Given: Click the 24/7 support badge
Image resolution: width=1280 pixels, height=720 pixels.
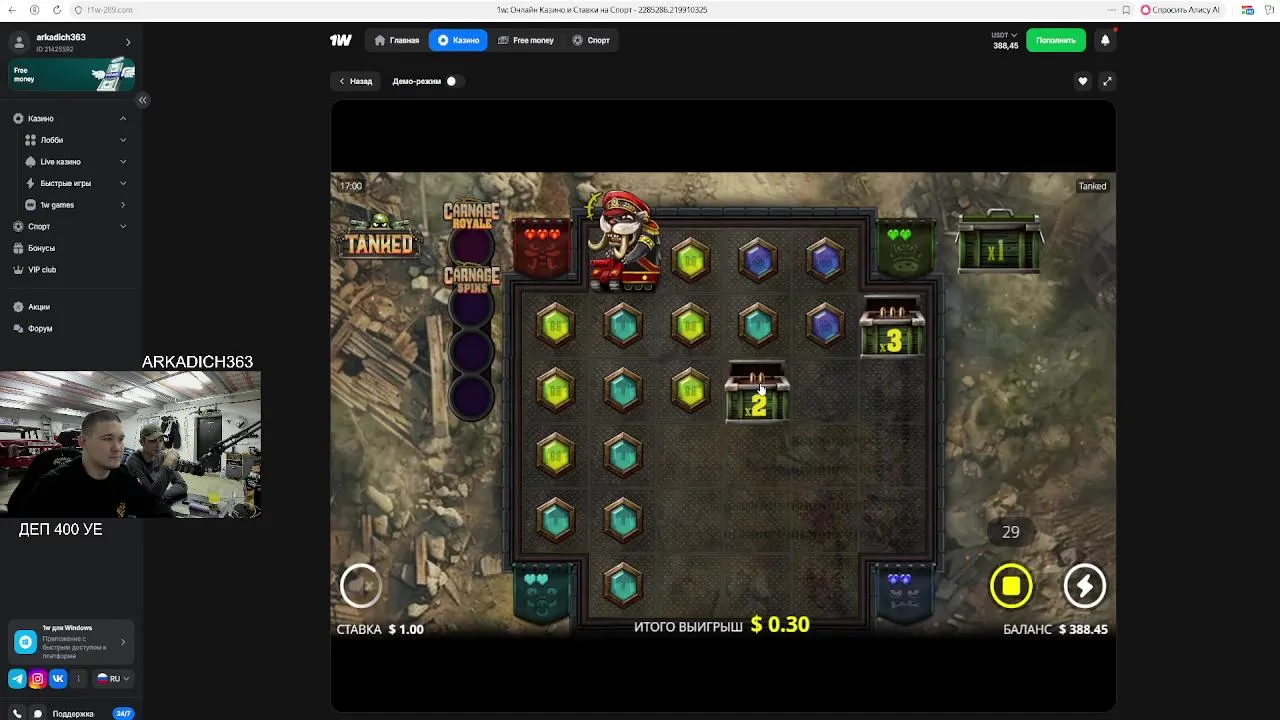Looking at the screenshot, I should (123, 713).
